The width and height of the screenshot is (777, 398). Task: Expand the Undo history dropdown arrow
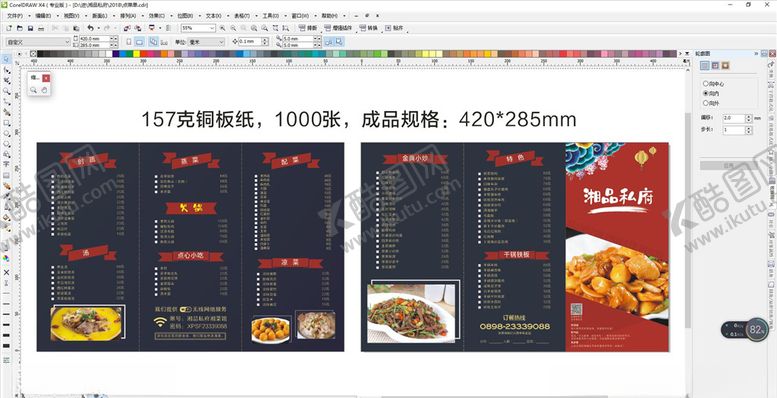[98, 28]
